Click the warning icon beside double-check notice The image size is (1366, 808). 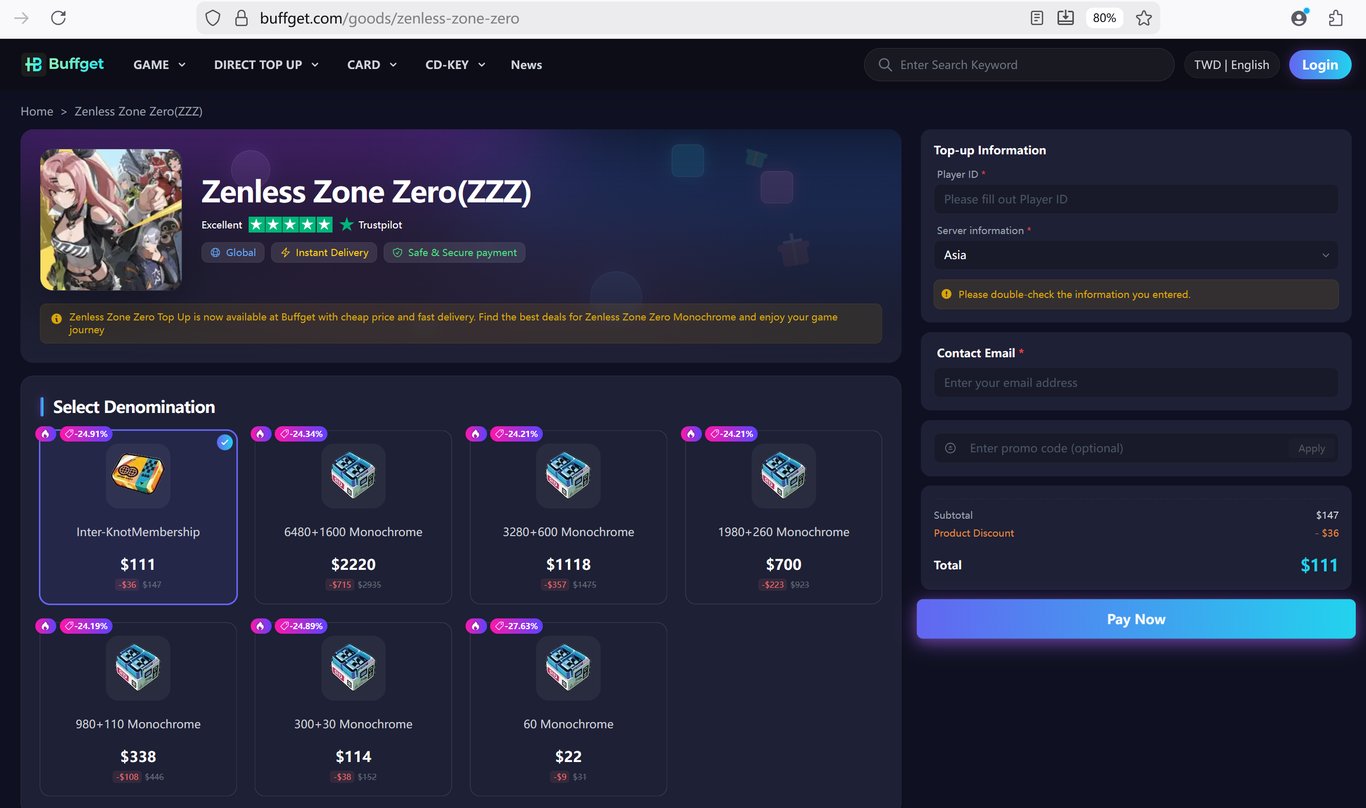tap(946, 294)
